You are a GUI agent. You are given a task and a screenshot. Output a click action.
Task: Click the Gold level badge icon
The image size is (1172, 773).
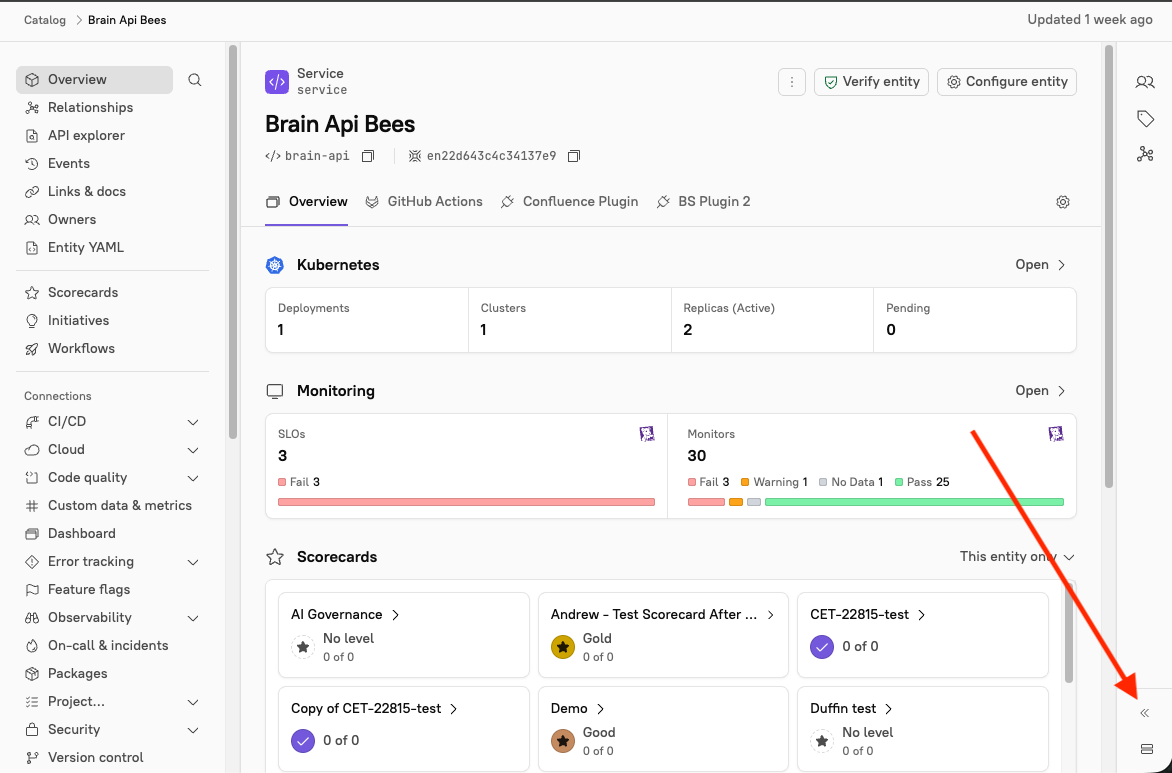click(x=562, y=647)
